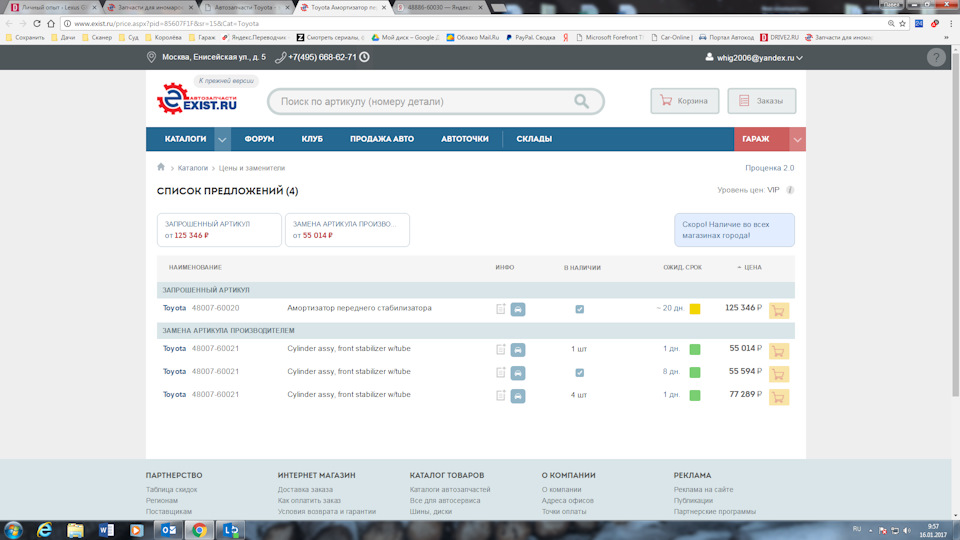Screen dimensions: 960x540
Task: Click the location pin icon near Moscow address
Action: coord(151,57)
